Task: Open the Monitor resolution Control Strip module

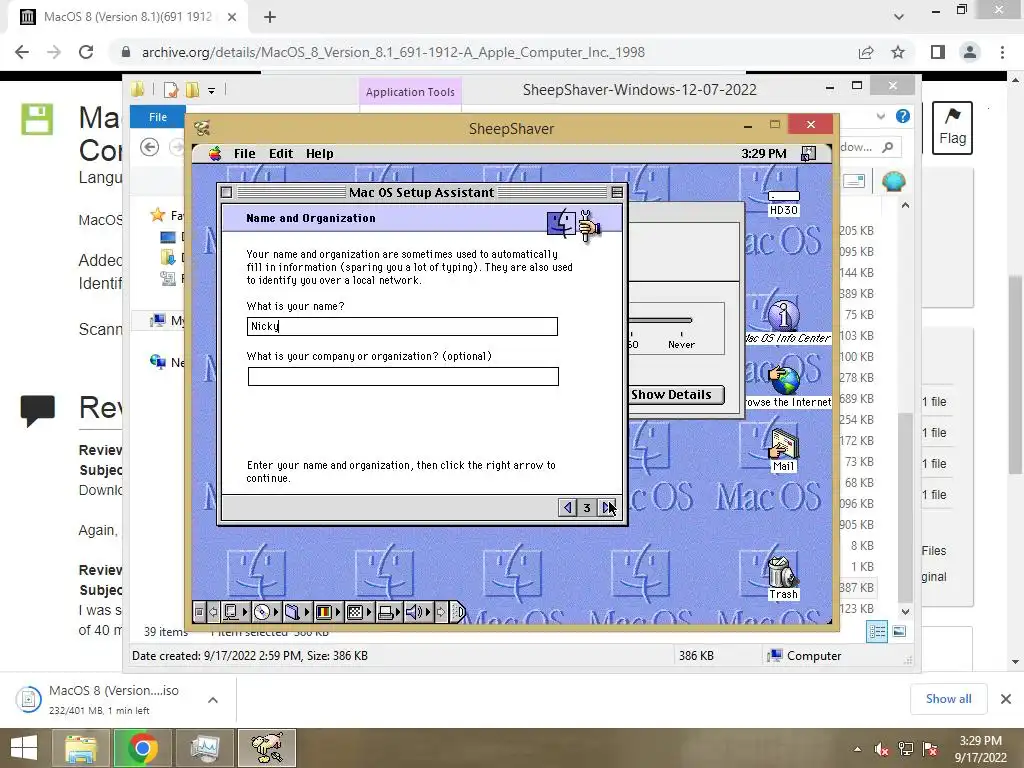Action: pos(359,612)
